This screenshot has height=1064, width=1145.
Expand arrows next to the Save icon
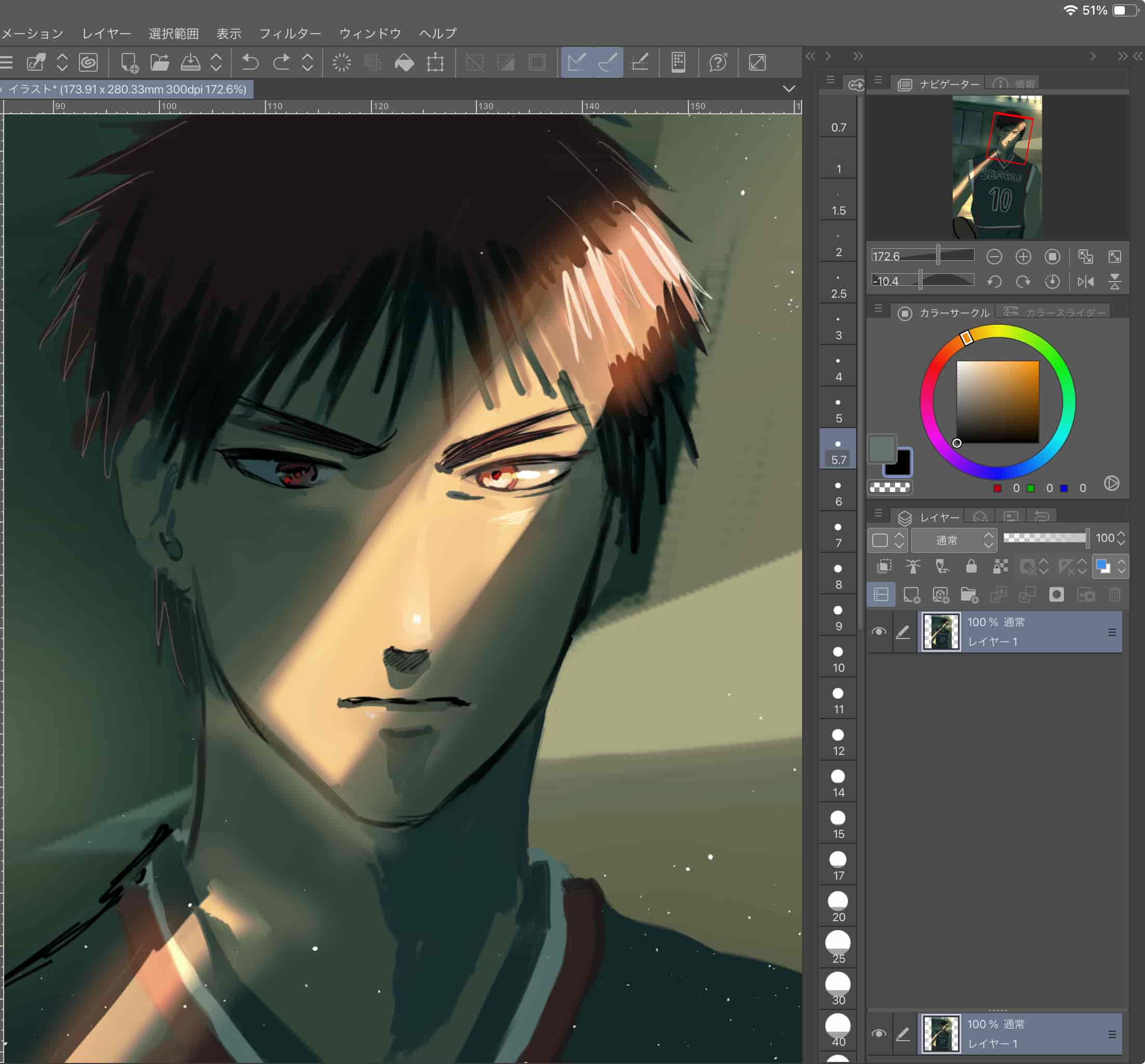(x=216, y=62)
